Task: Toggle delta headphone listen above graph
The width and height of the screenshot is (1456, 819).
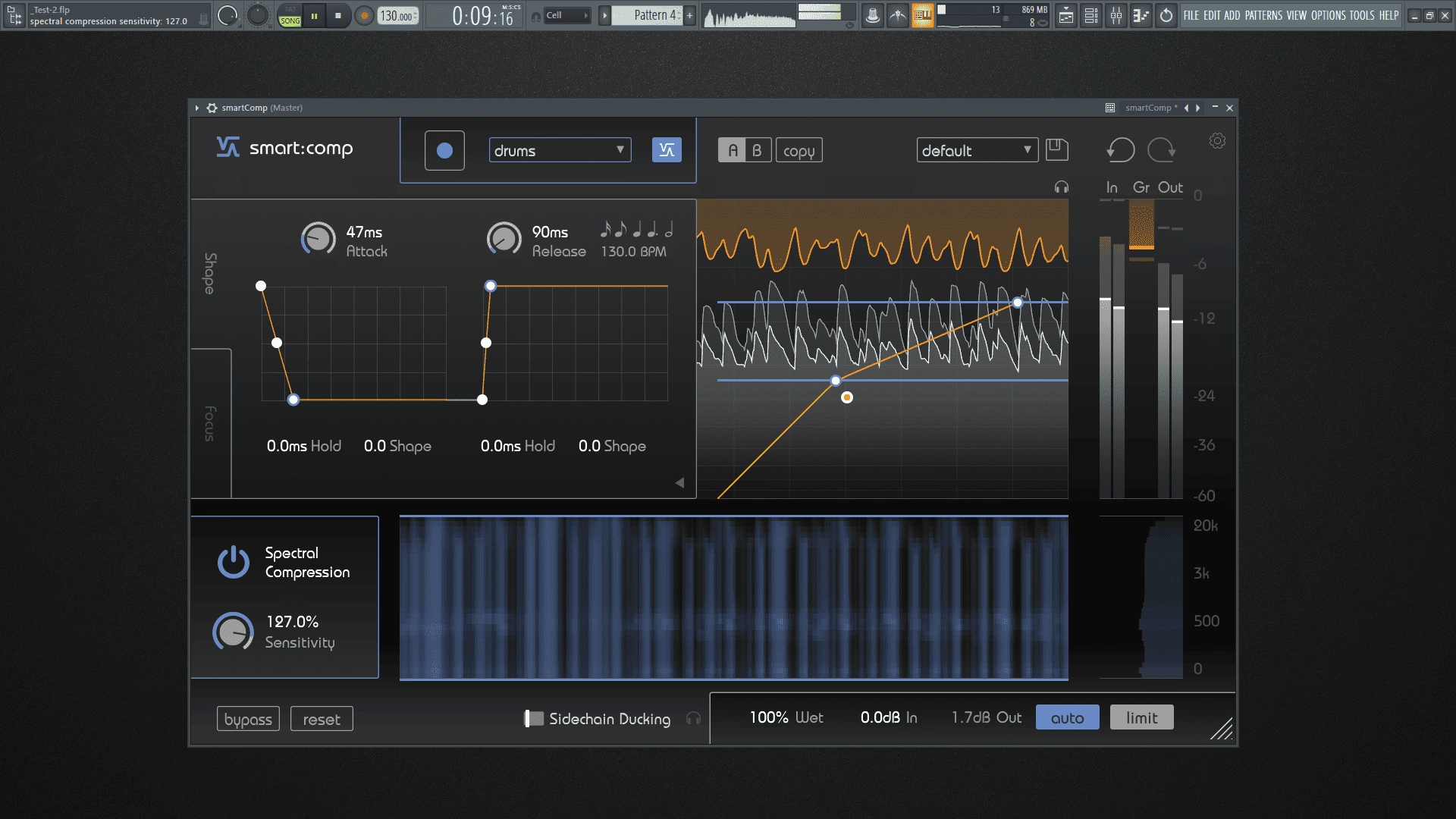Action: click(1061, 187)
